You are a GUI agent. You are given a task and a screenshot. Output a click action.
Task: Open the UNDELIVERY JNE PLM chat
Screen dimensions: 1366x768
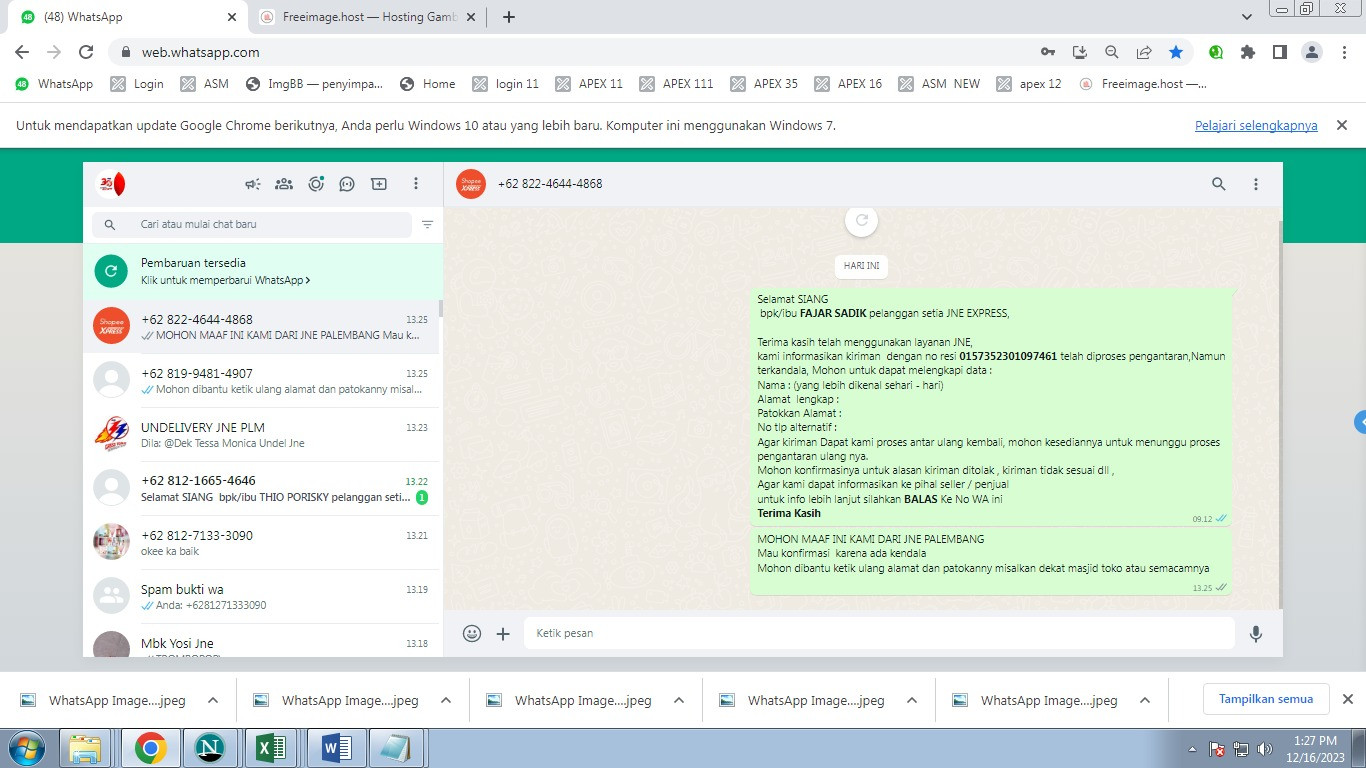[262, 435]
